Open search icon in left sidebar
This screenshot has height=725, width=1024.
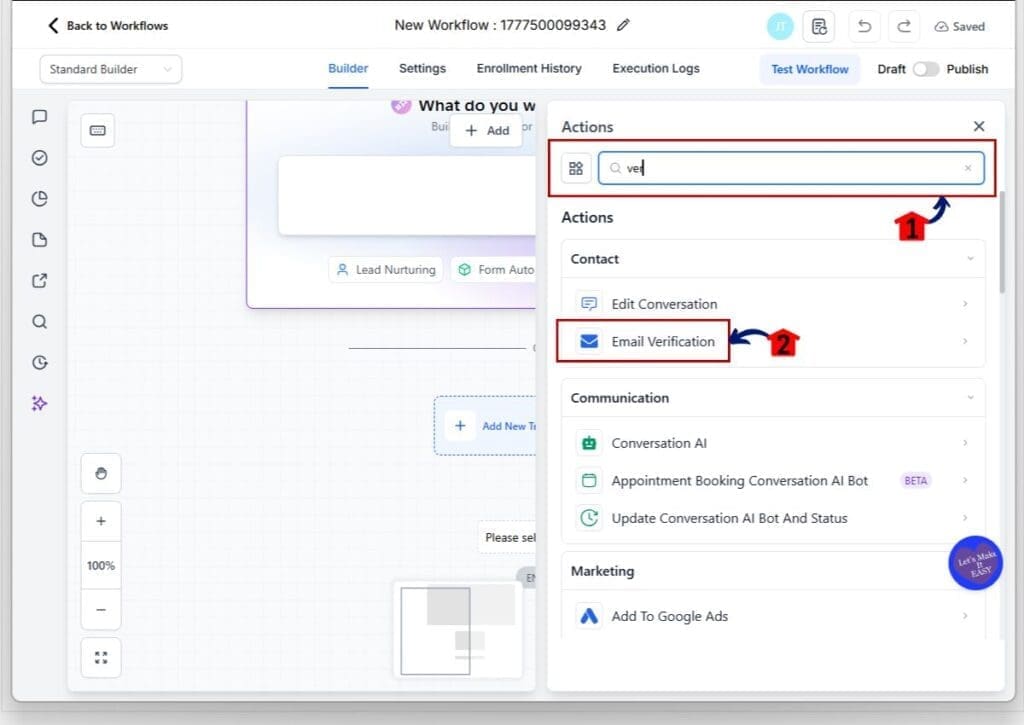pos(40,322)
